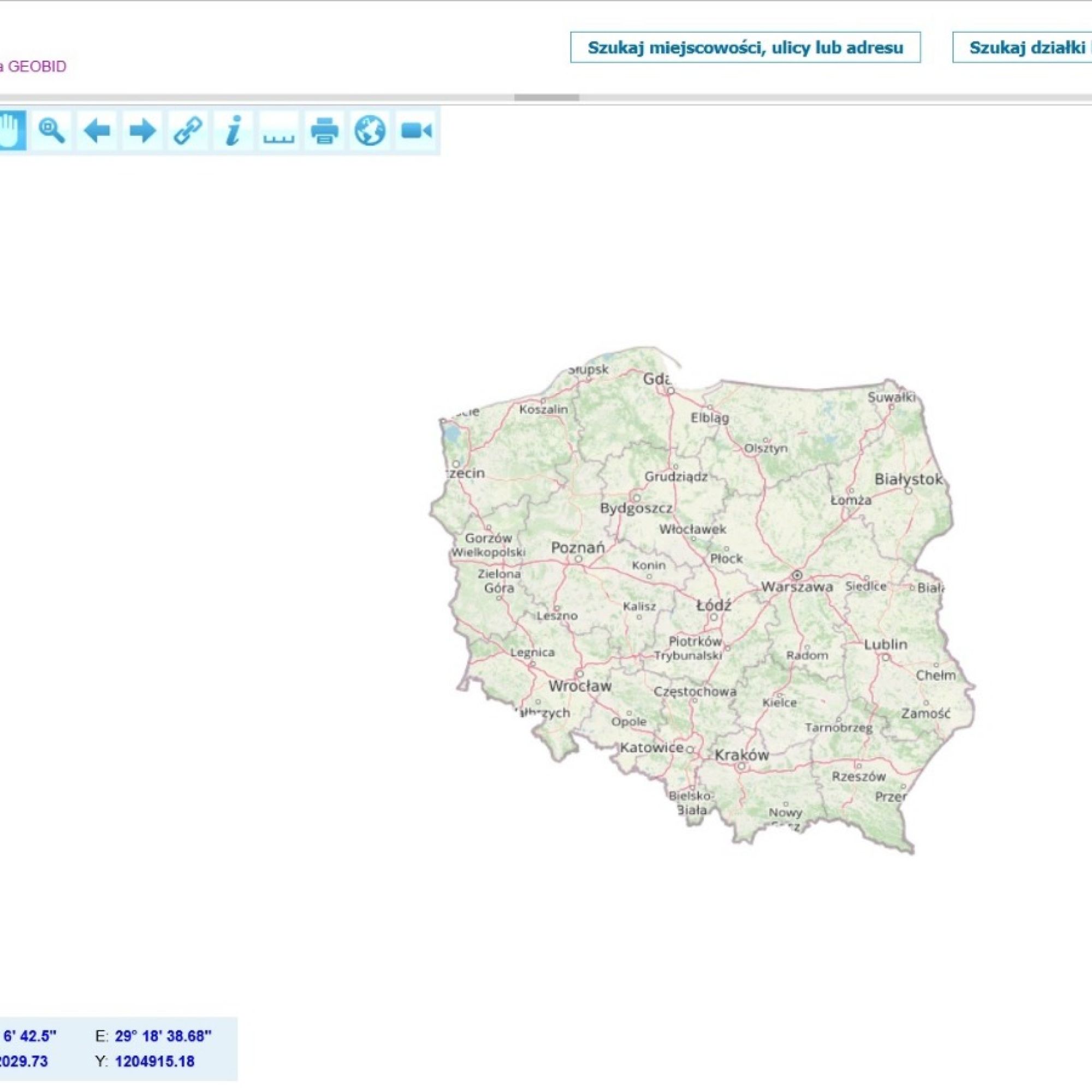Activate the object info tool
Image resolution: width=1092 pixels, height=1092 pixels.
233,130
